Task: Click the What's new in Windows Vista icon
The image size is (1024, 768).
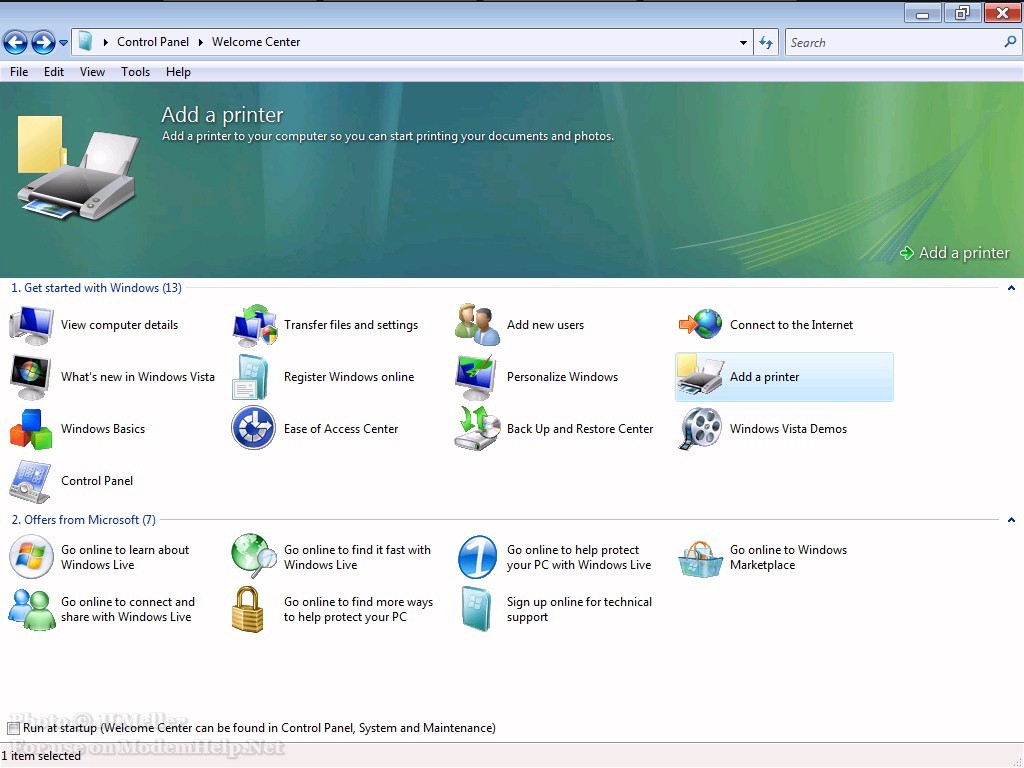Action: (x=31, y=377)
